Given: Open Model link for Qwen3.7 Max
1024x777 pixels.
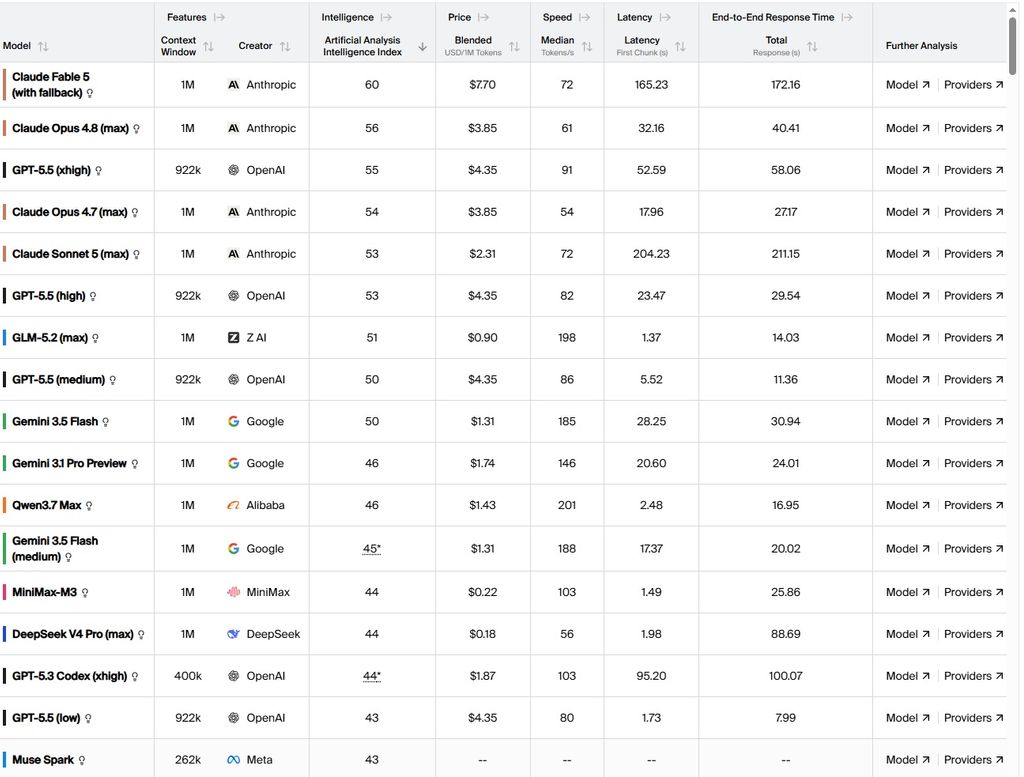Looking at the screenshot, I should point(908,505).
